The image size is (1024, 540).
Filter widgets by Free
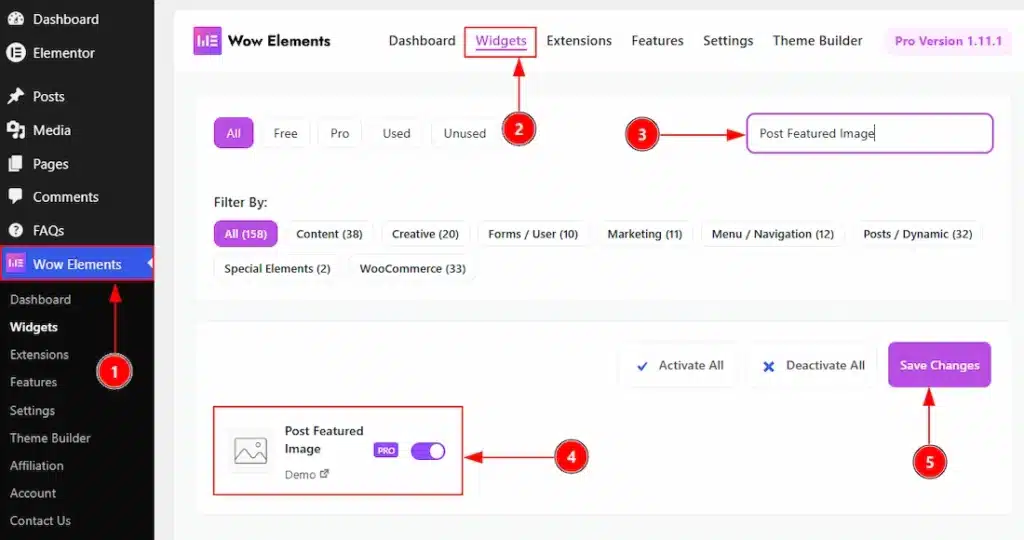point(285,133)
